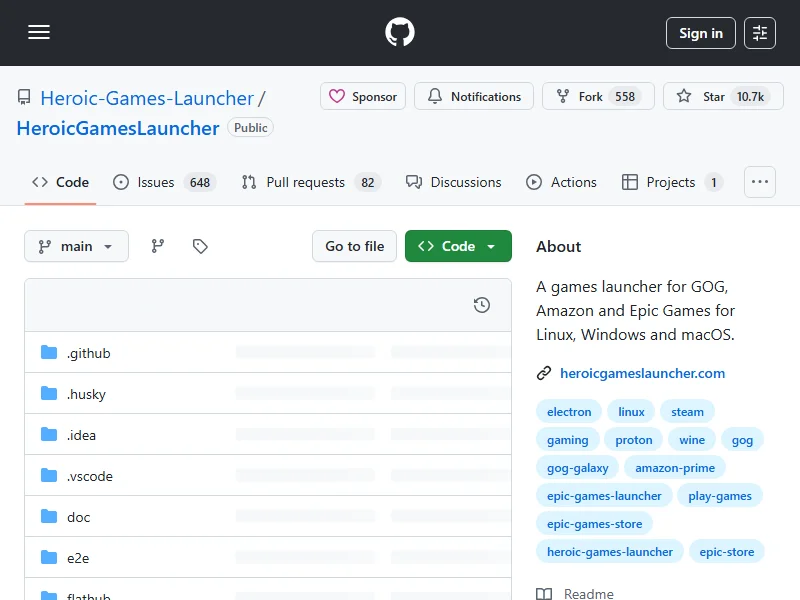Open the appearance settings icon
The image size is (800, 600).
click(760, 33)
